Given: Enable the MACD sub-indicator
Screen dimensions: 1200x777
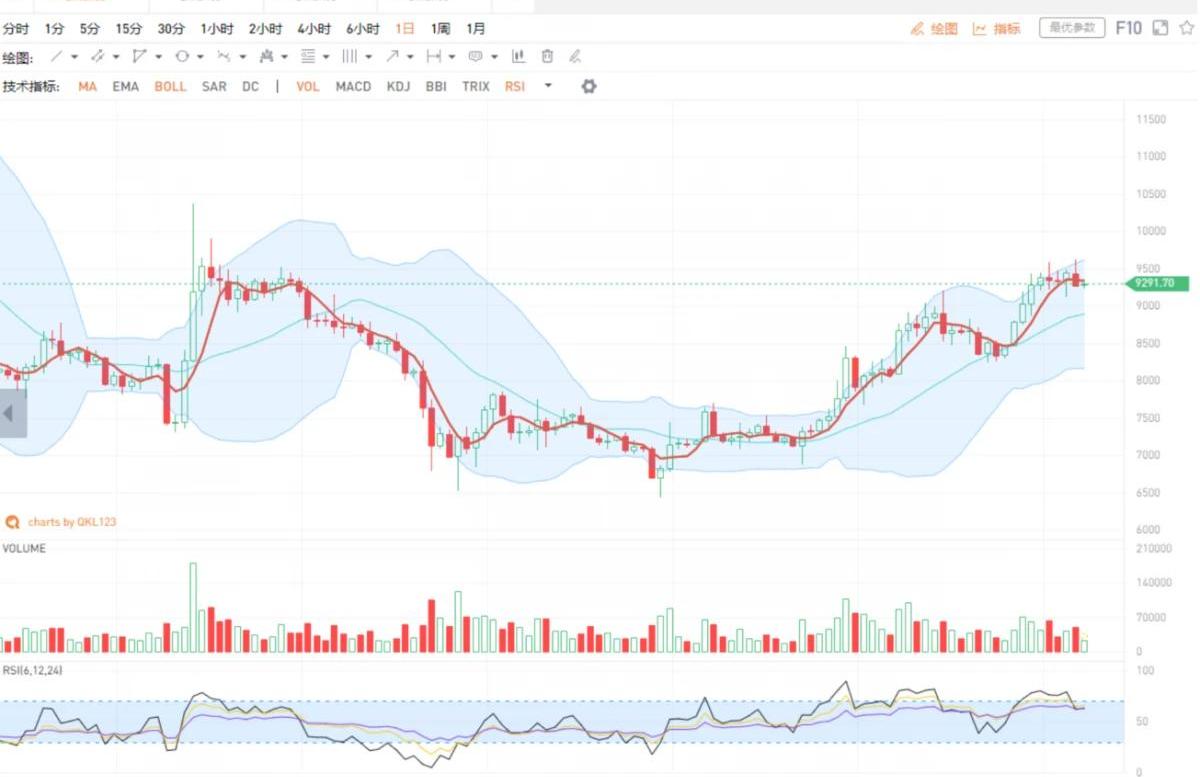Looking at the screenshot, I should pyautogui.click(x=353, y=87).
